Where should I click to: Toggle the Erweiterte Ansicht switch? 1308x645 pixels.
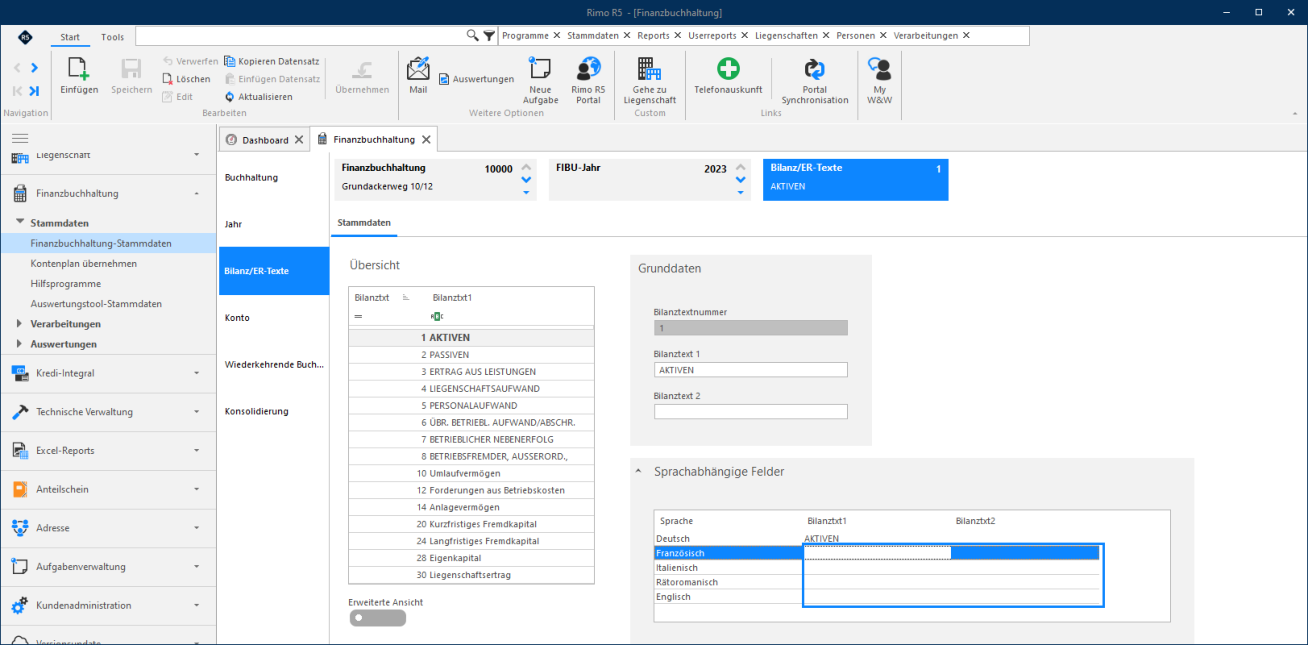(378, 617)
